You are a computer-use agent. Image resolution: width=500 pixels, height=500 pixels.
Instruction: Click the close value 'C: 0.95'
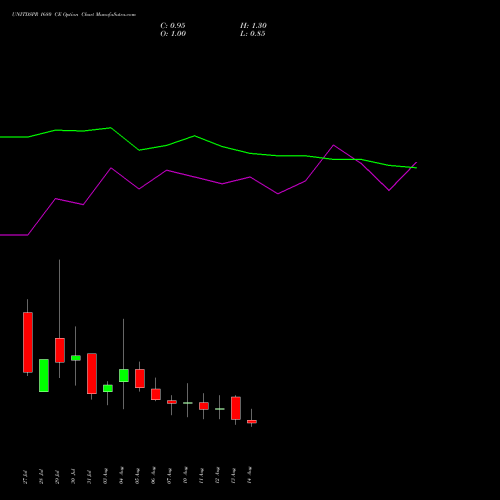point(173,26)
